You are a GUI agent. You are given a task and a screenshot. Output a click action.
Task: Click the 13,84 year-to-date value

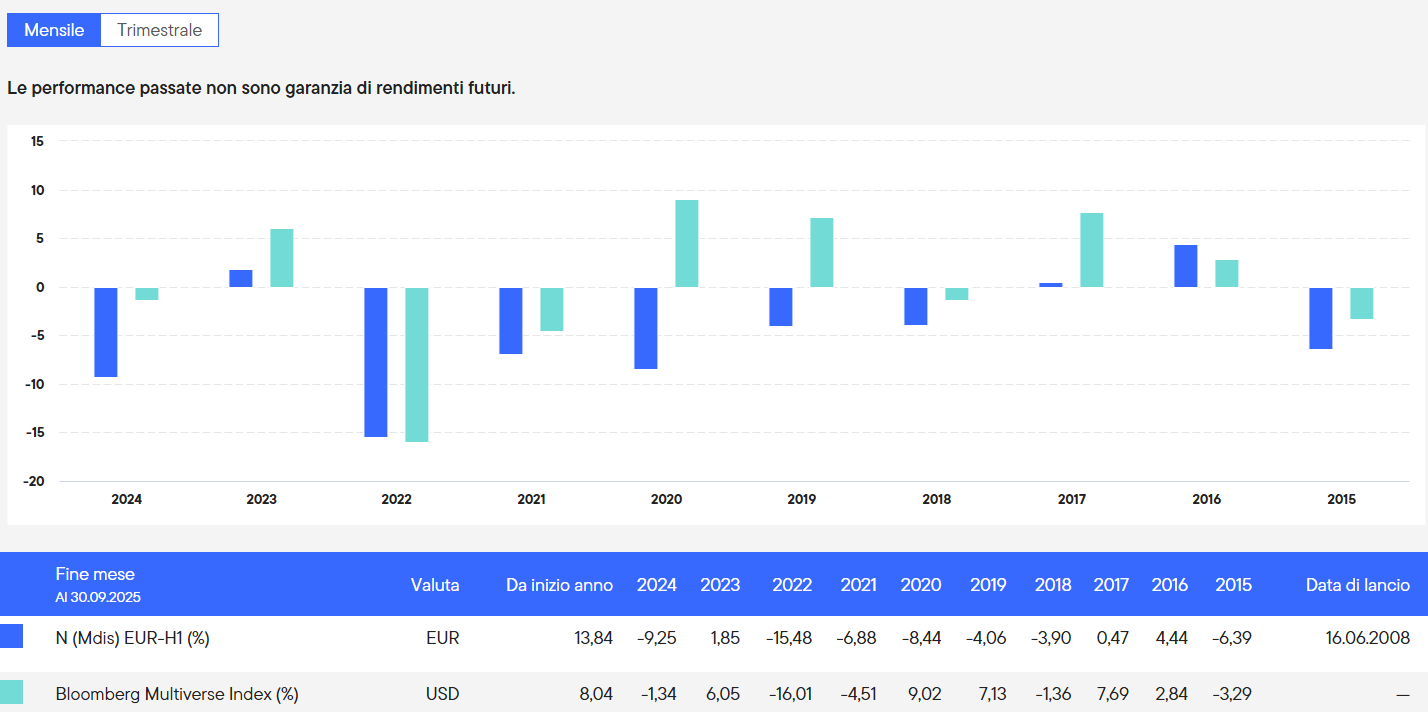[x=594, y=638]
